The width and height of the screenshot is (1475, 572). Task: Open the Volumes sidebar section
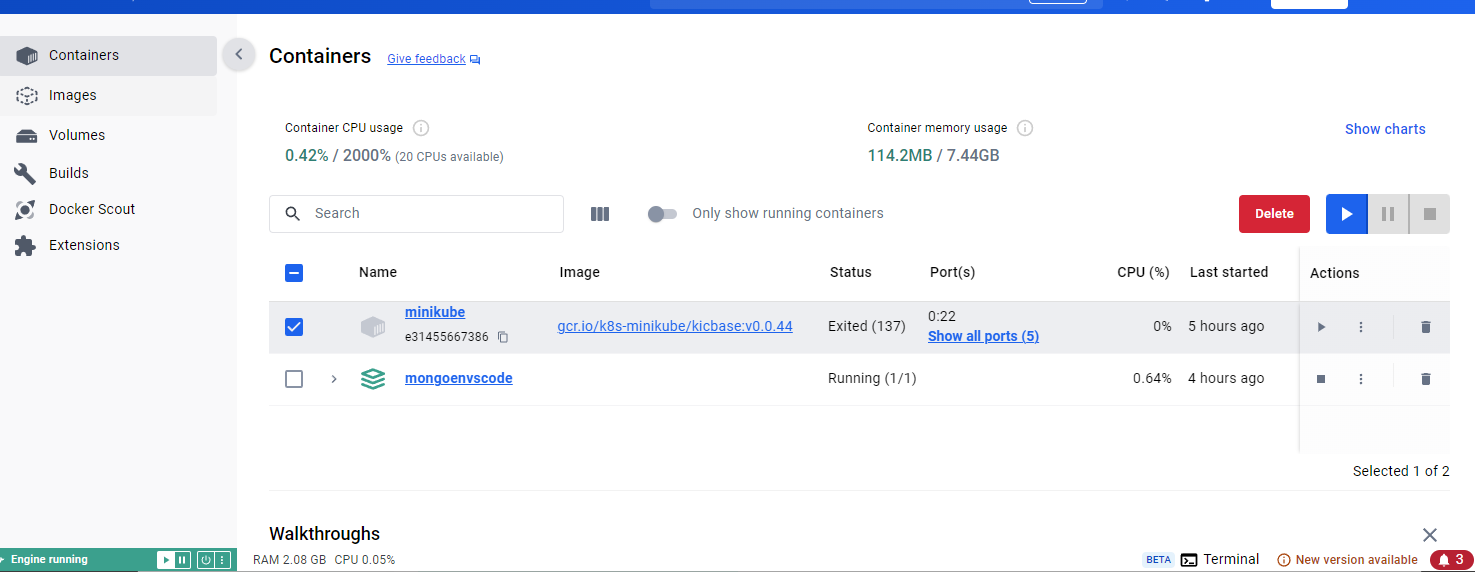point(108,135)
